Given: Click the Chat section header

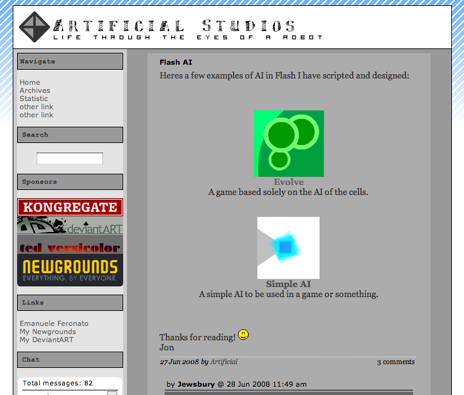Looking at the screenshot, I should pos(70,360).
